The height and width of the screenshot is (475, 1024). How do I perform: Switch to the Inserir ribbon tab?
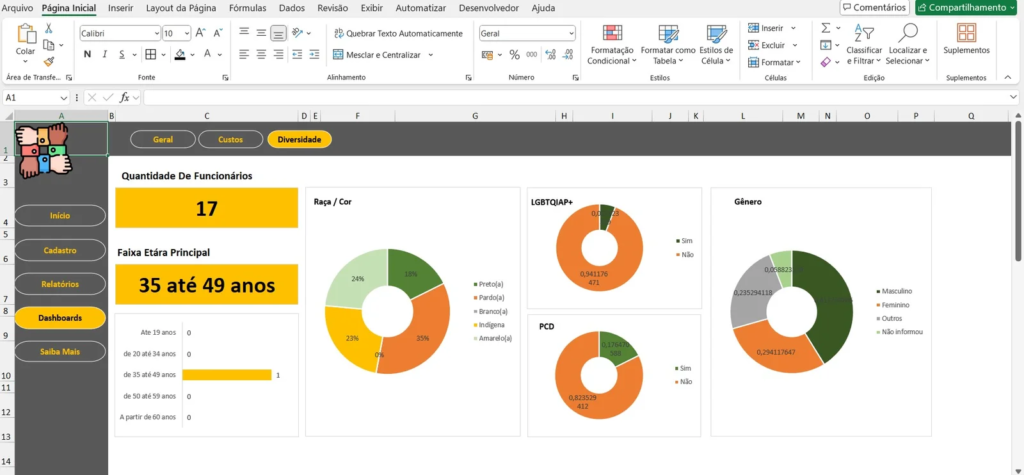click(x=120, y=8)
